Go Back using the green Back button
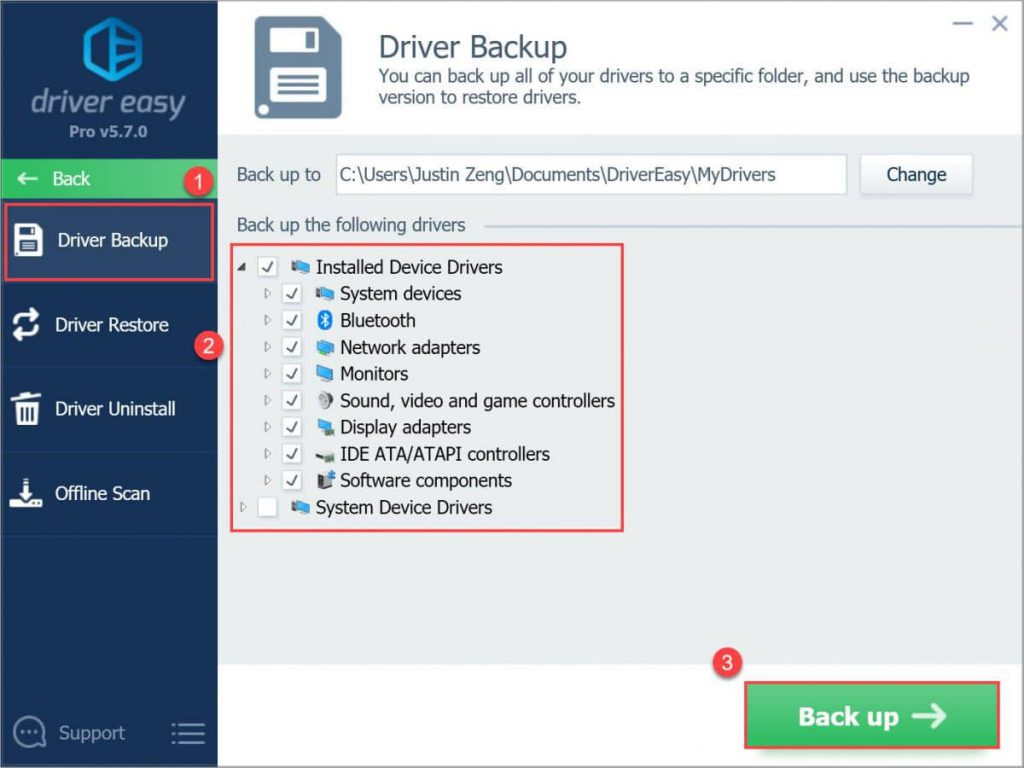Image resolution: width=1024 pixels, height=768 pixels. (x=109, y=179)
